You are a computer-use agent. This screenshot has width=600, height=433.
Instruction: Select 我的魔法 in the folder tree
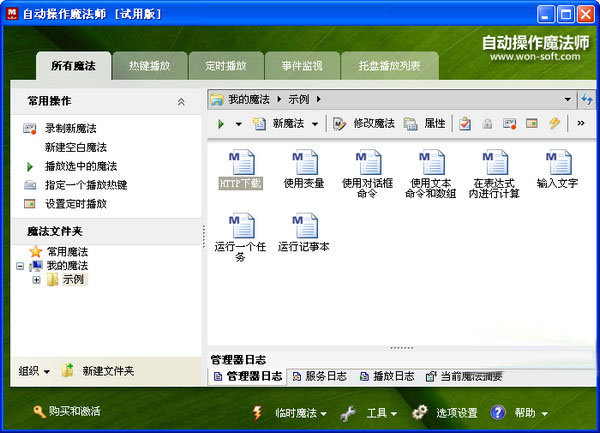pyautogui.click(x=67, y=265)
